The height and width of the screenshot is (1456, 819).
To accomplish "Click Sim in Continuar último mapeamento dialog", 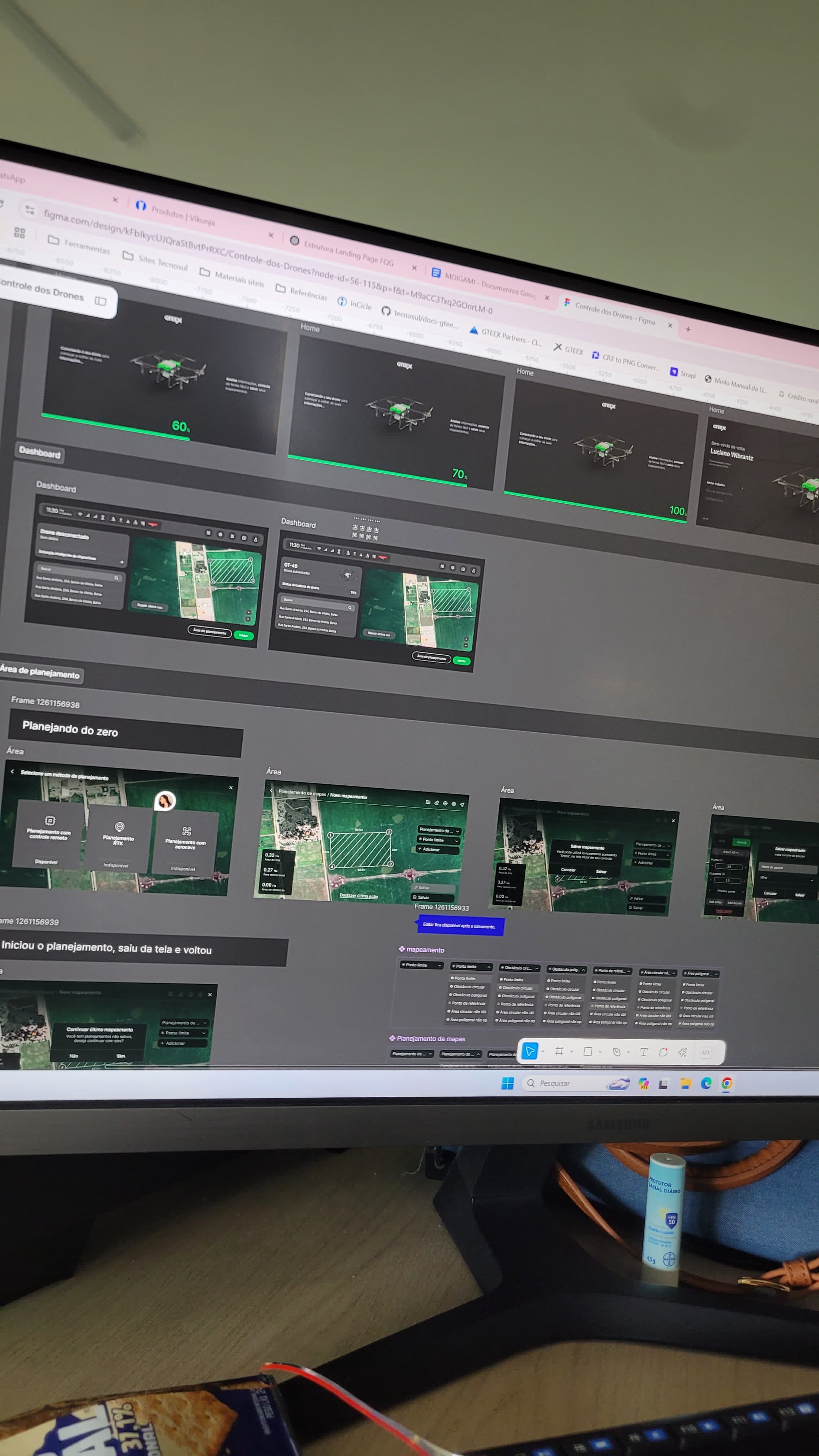I will tap(120, 1056).
